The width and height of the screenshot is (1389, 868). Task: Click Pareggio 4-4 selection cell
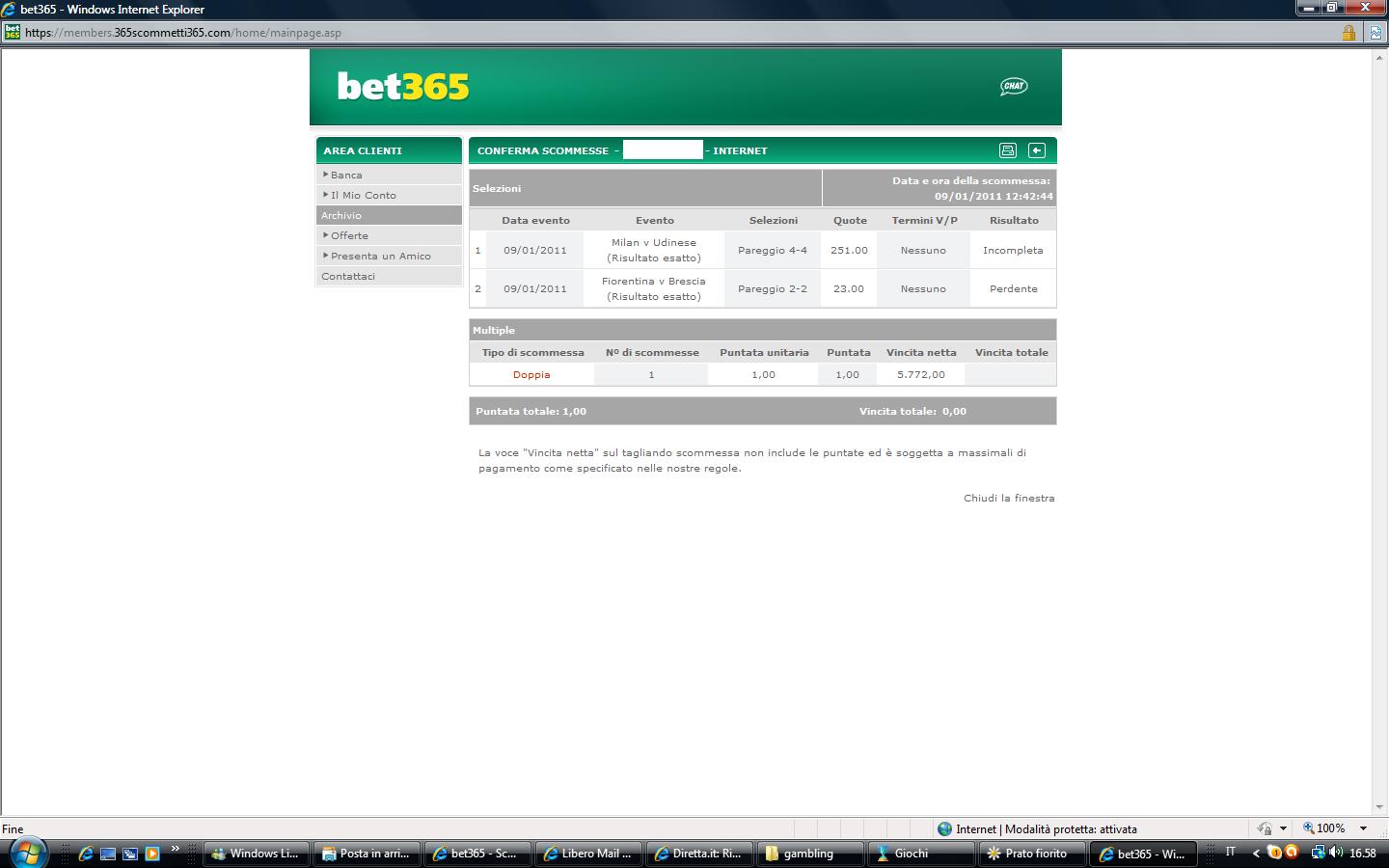point(773,250)
